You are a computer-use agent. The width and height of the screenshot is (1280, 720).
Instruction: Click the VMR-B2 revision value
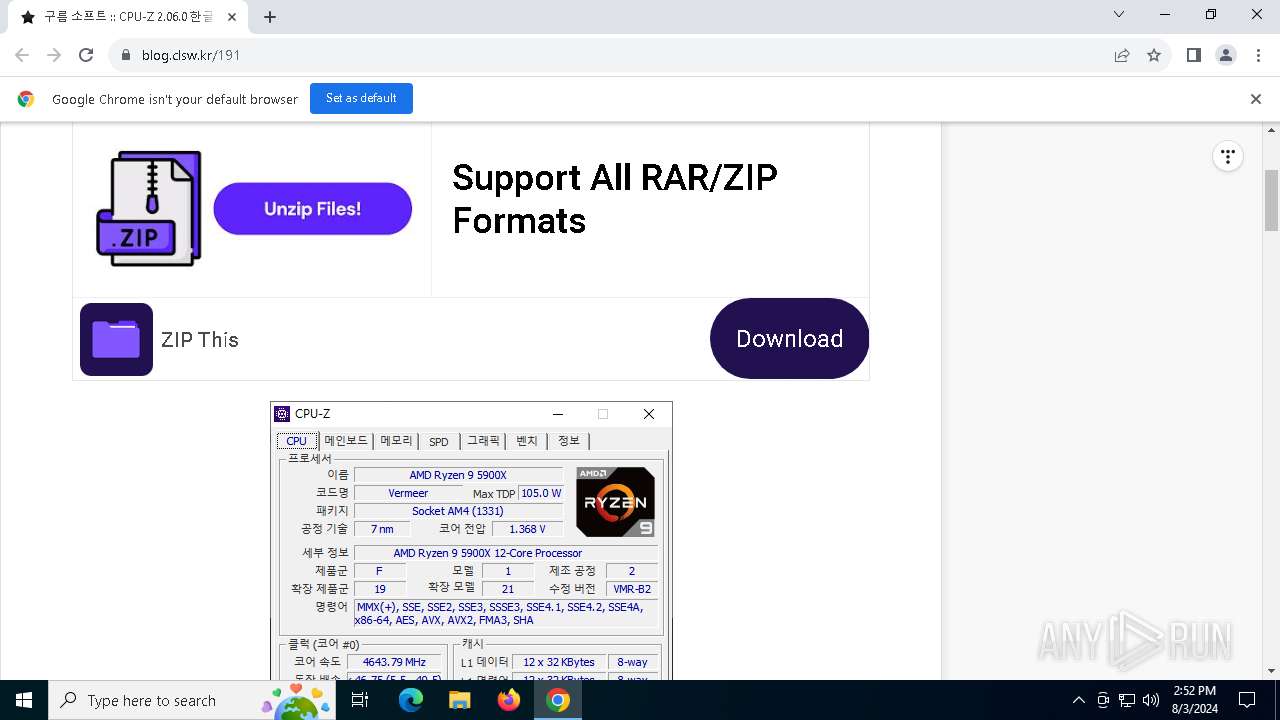coord(632,589)
